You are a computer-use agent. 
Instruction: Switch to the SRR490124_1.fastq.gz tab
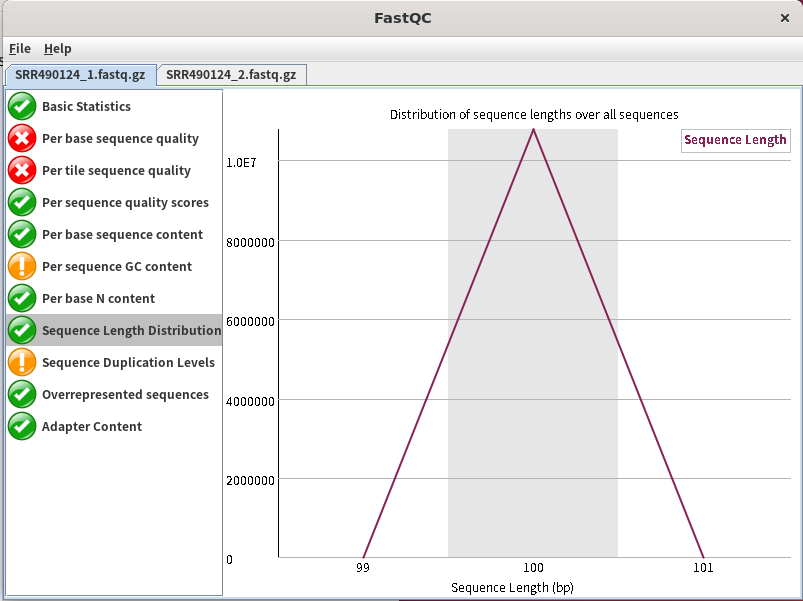point(80,75)
